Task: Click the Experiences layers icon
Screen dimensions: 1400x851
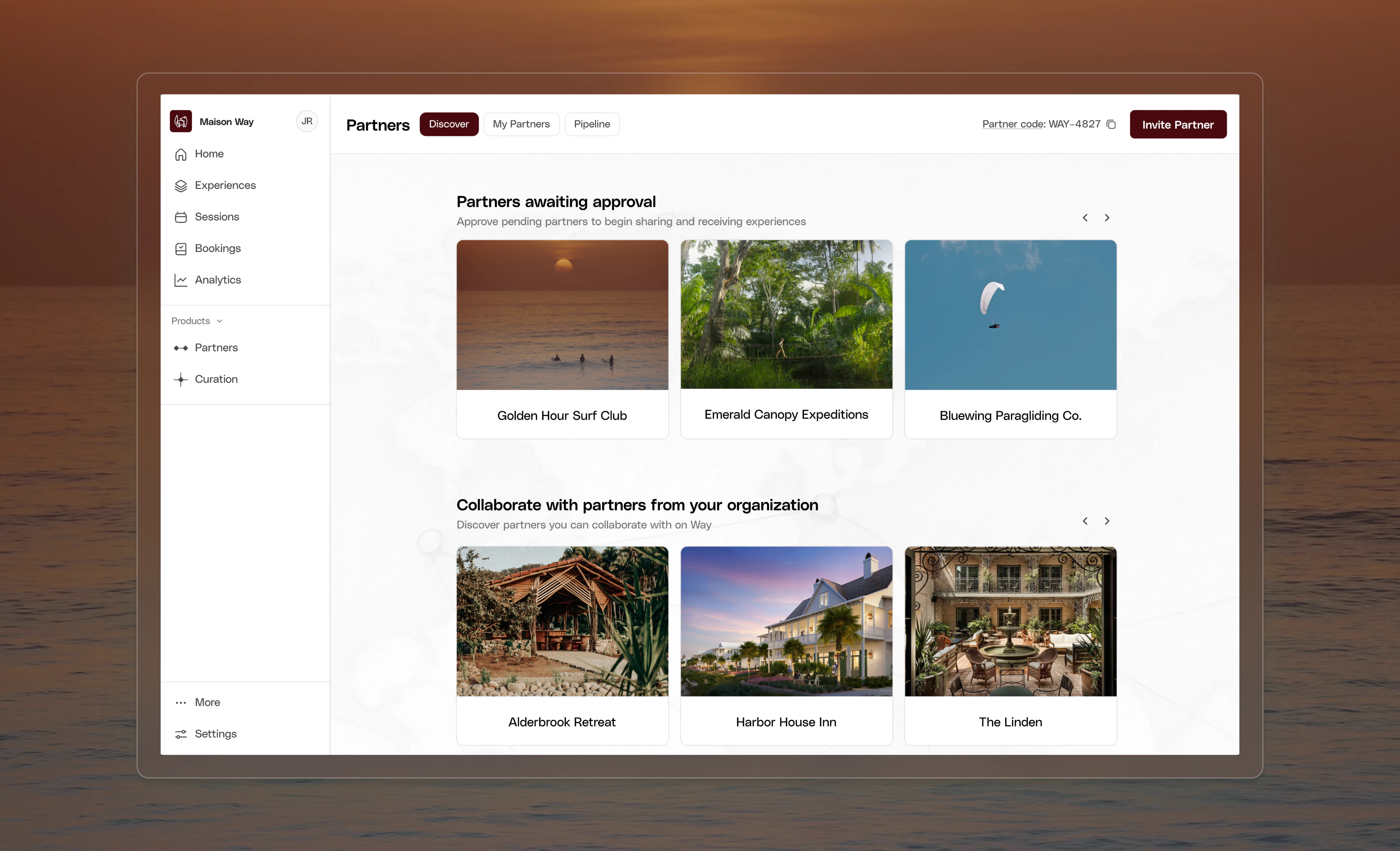Action: point(181,186)
